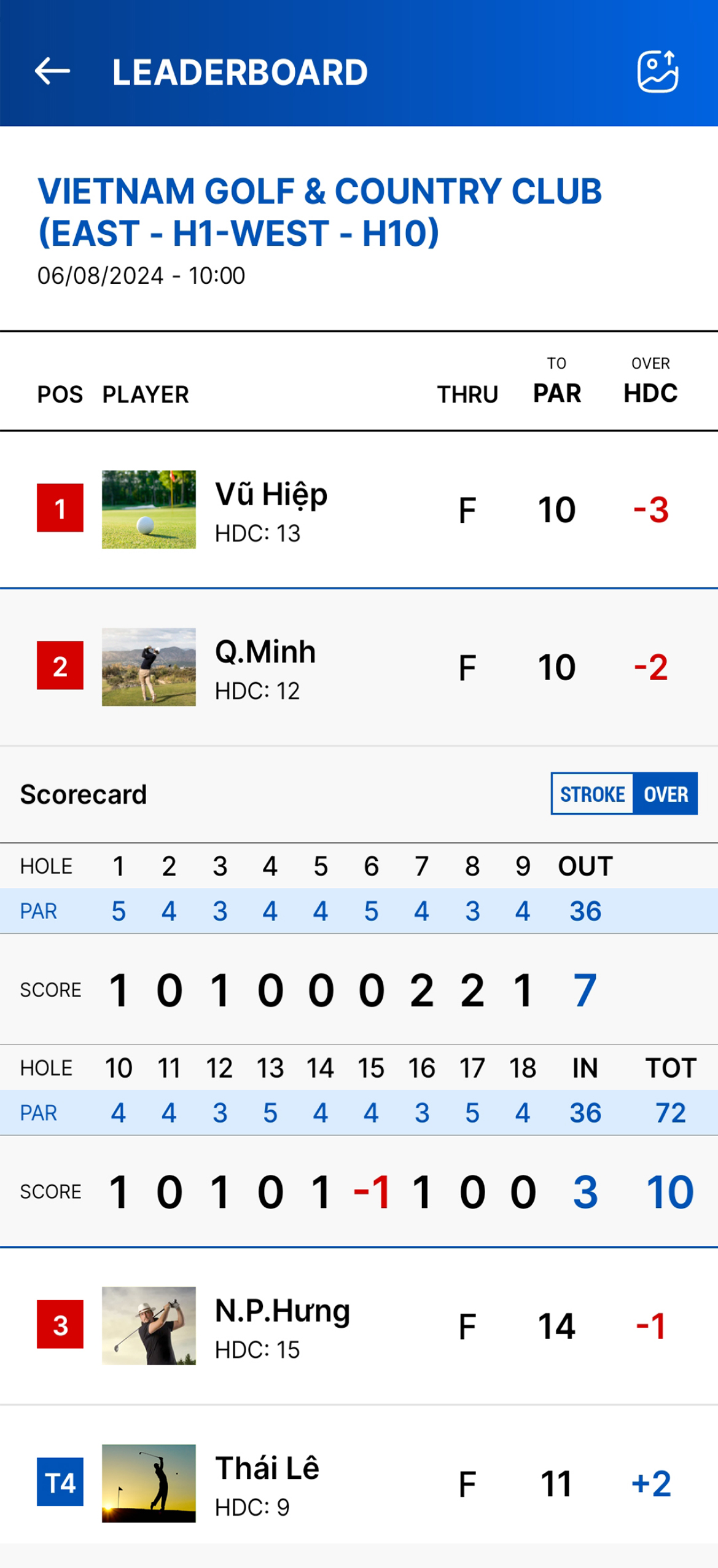Image resolution: width=718 pixels, height=1568 pixels.
Task: Tap the T4 blue position badge
Action: pyautogui.click(x=60, y=1483)
